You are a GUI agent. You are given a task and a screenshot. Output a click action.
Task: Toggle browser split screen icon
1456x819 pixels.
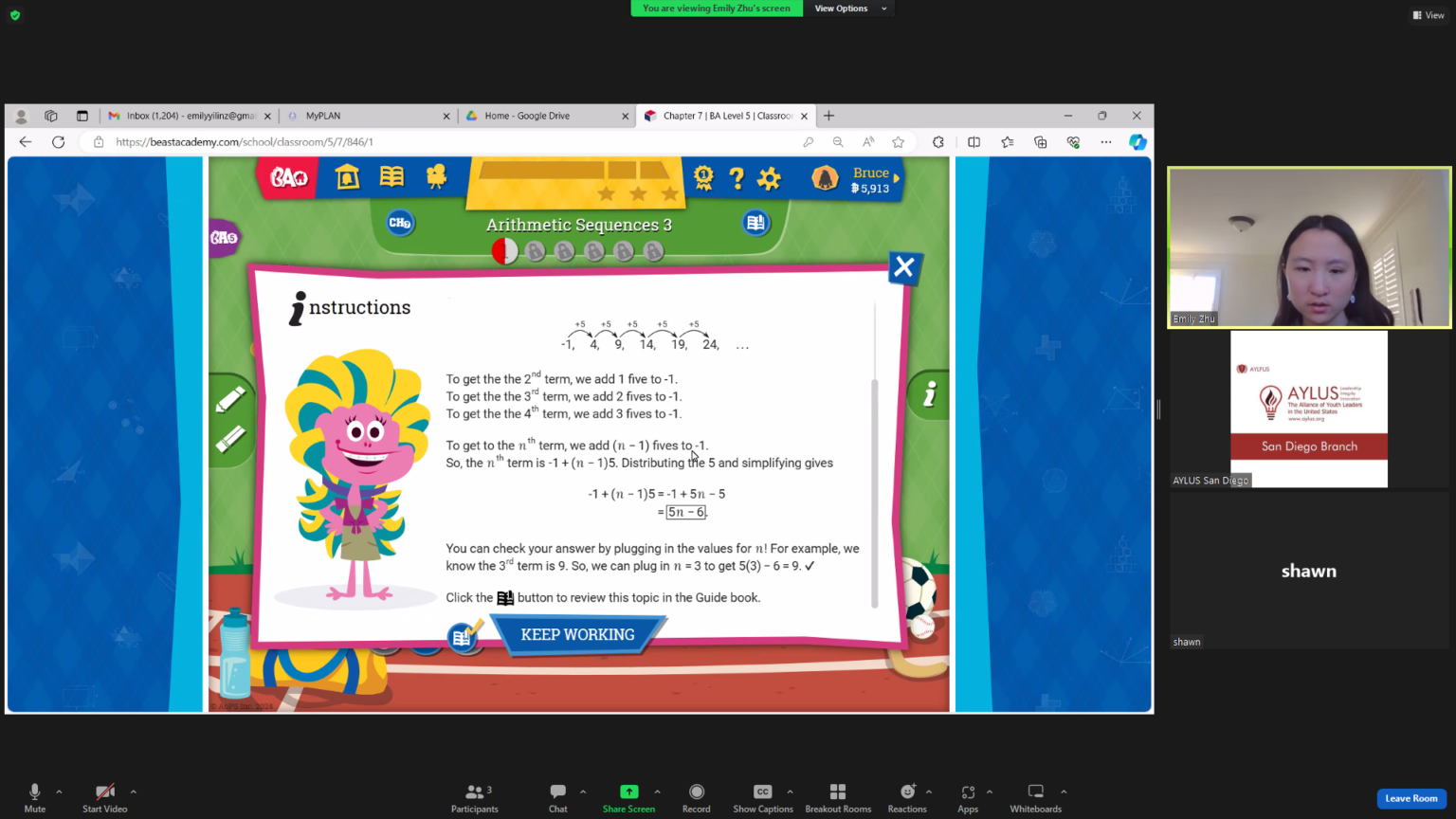click(x=974, y=142)
